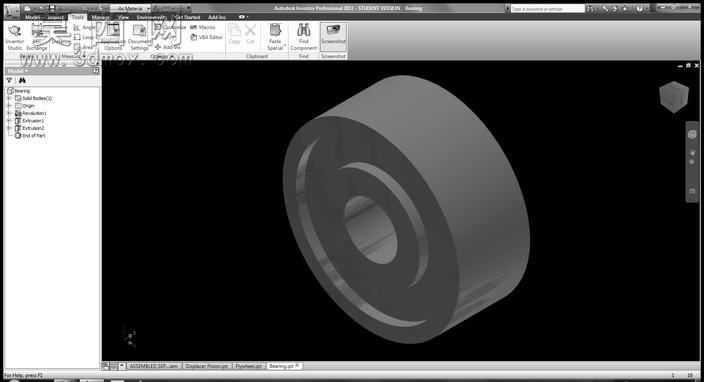
Task: Select the Tools ribbon tab
Action: (x=78, y=17)
